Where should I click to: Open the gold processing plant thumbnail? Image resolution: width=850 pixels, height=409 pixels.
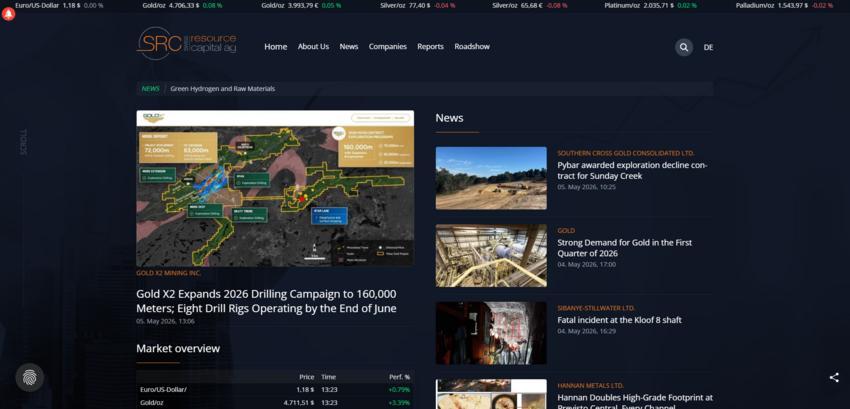pos(491,255)
